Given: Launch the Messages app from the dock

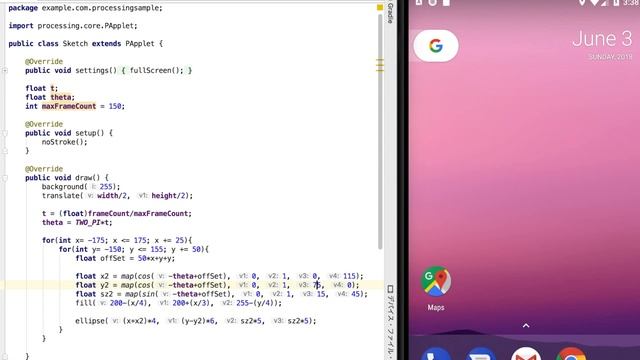Looking at the screenshot, I should 481,354.
